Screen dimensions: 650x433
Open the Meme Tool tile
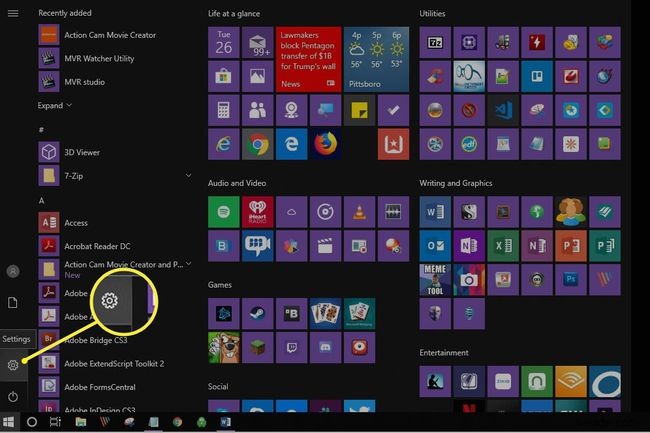(435, 279)
